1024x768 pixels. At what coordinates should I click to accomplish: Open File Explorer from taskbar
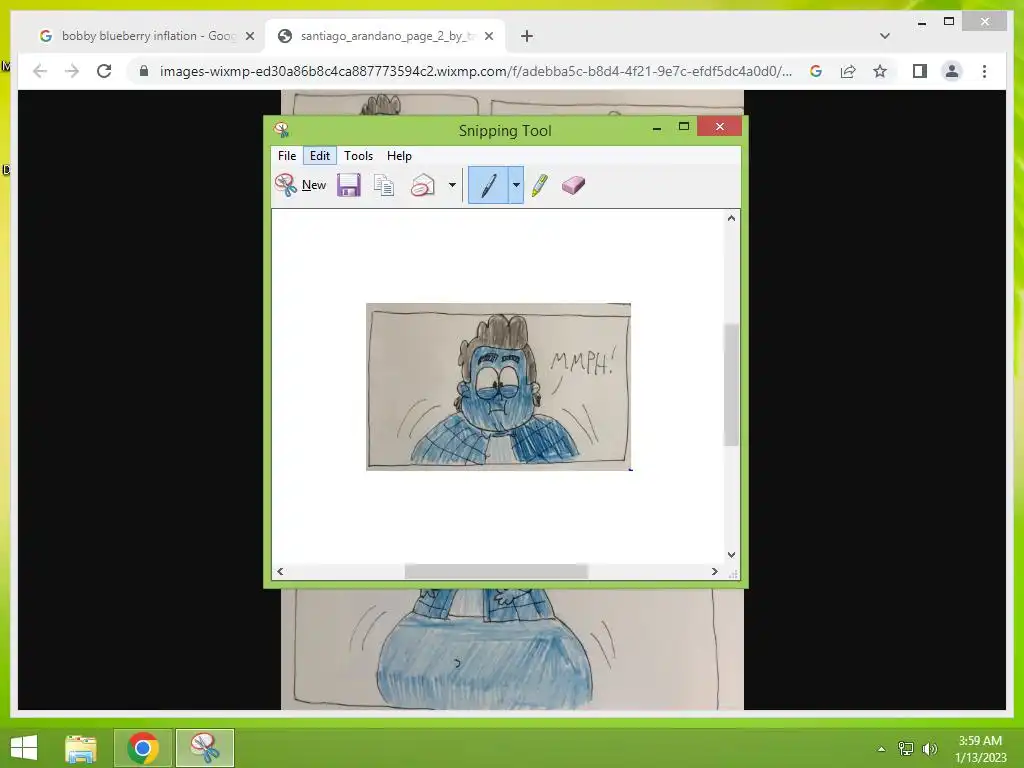point(81,748)
